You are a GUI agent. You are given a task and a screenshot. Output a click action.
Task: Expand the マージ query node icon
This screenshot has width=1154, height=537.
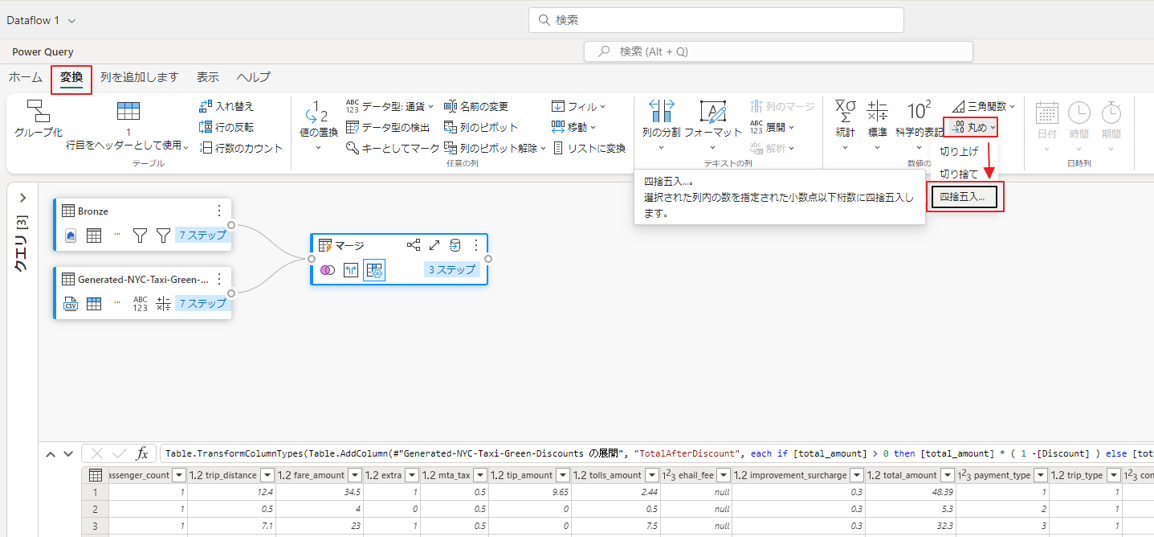coord(435,245)
